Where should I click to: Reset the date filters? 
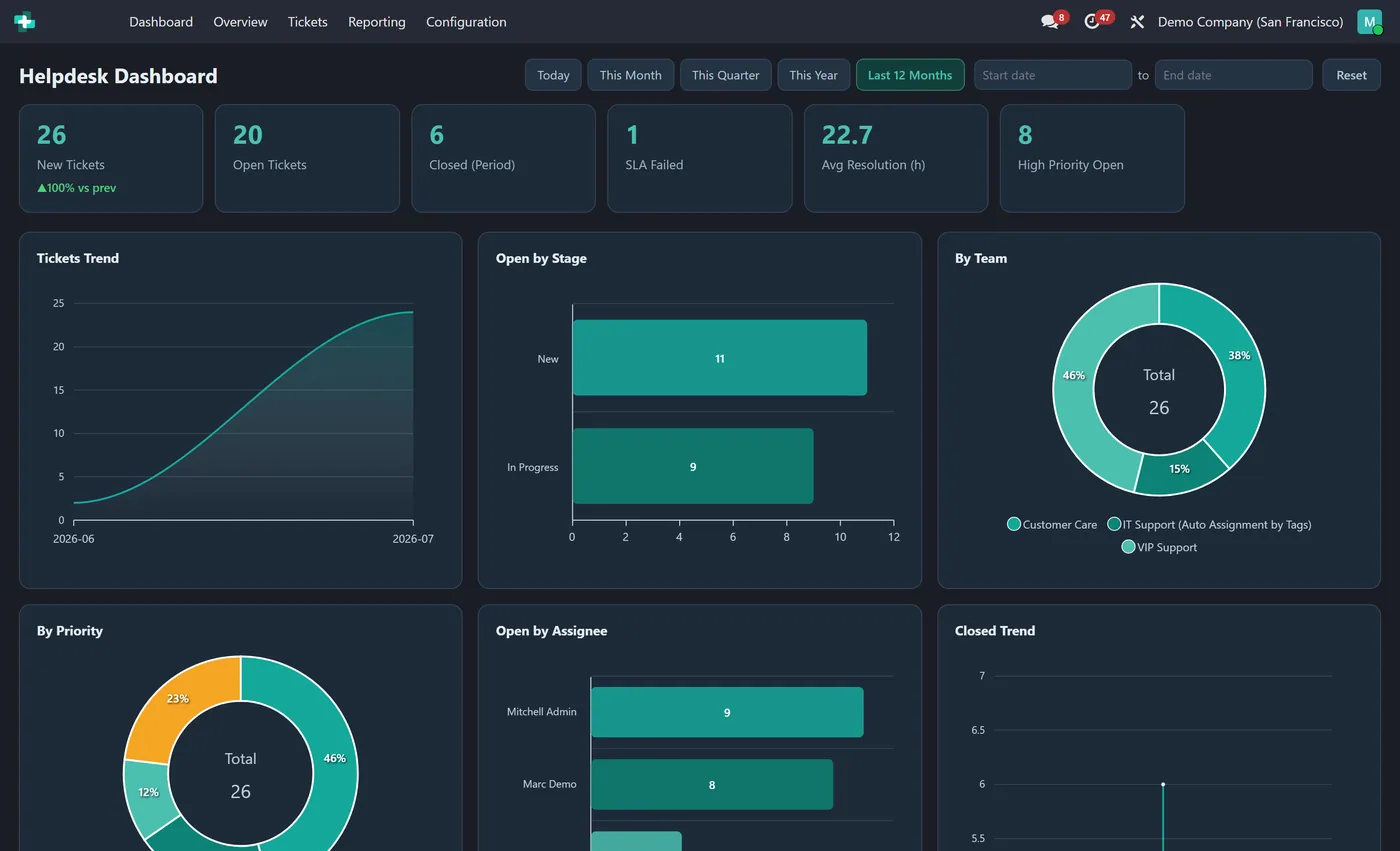coord(1351,75)
